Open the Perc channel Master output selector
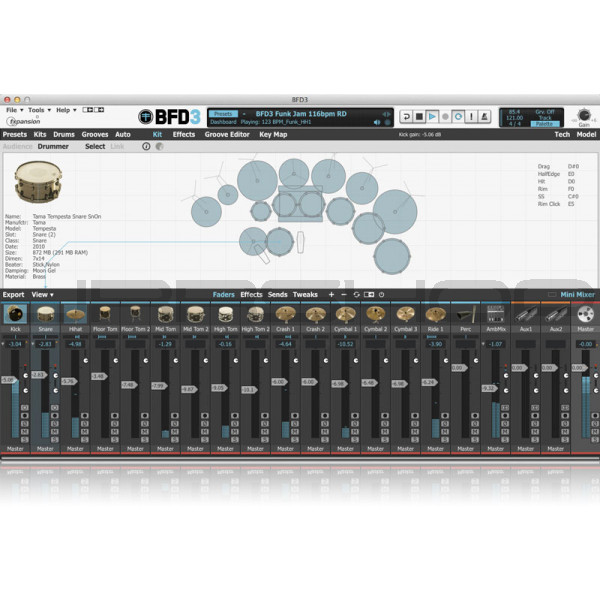The height and width of the screenshot is (600, 600). tap(465, 448)
